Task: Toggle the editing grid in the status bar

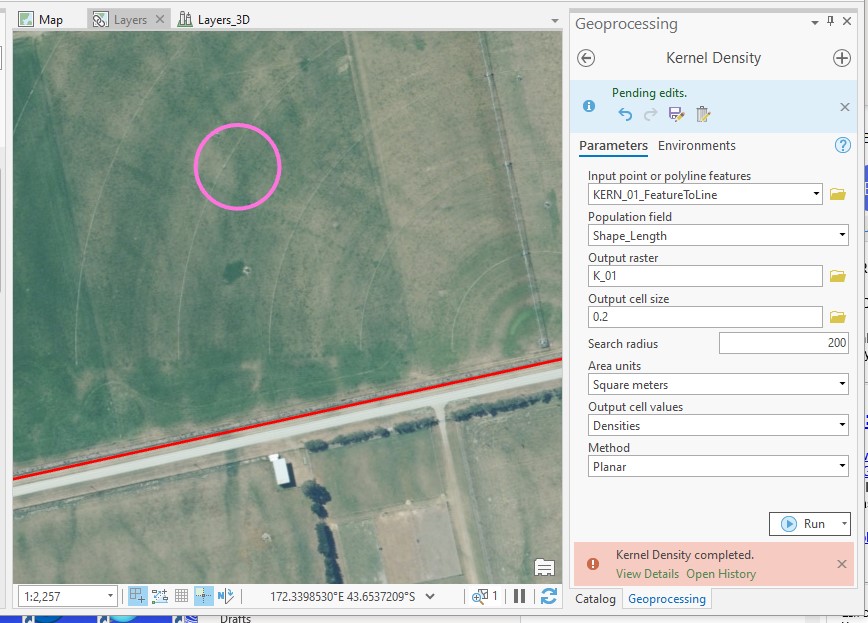Action: tap(182, 596)
